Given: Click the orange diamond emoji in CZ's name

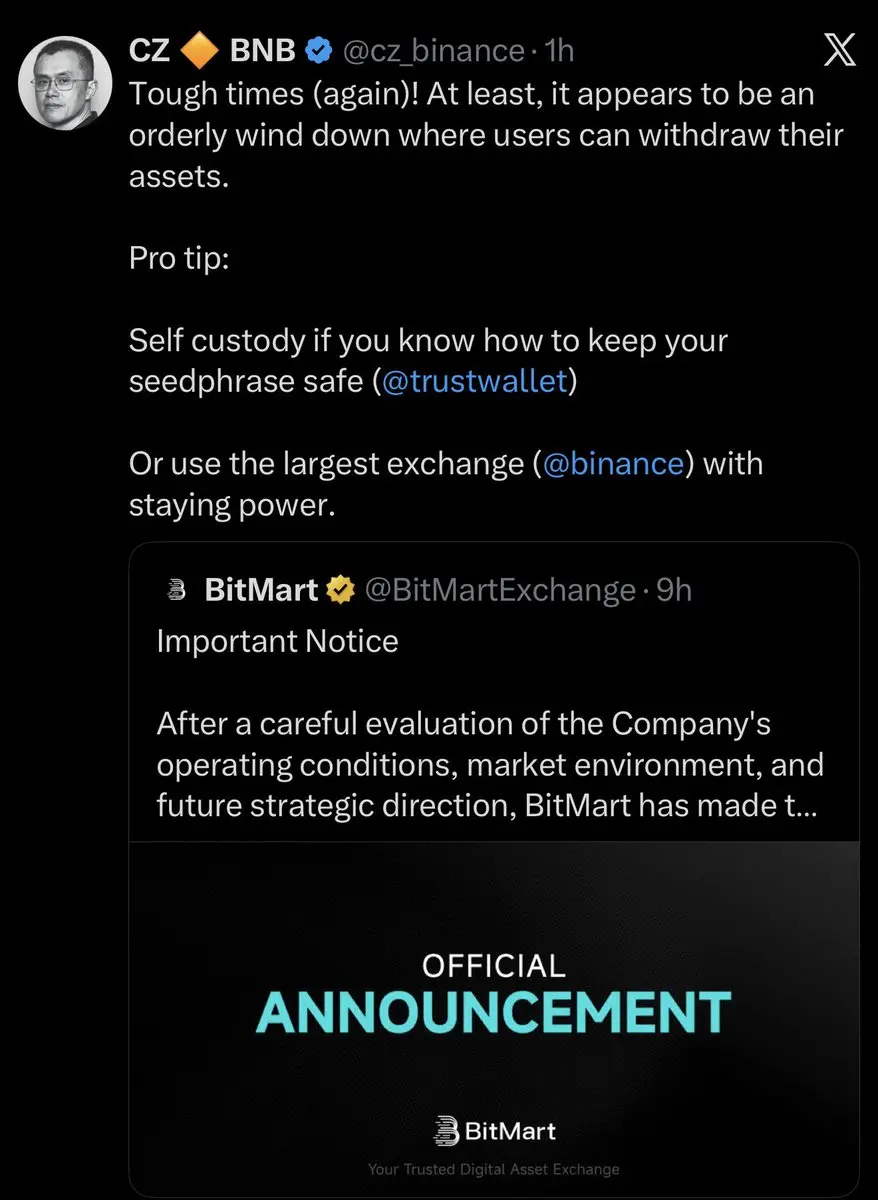Looking at the screenshot, I should [x=199, y=49].
